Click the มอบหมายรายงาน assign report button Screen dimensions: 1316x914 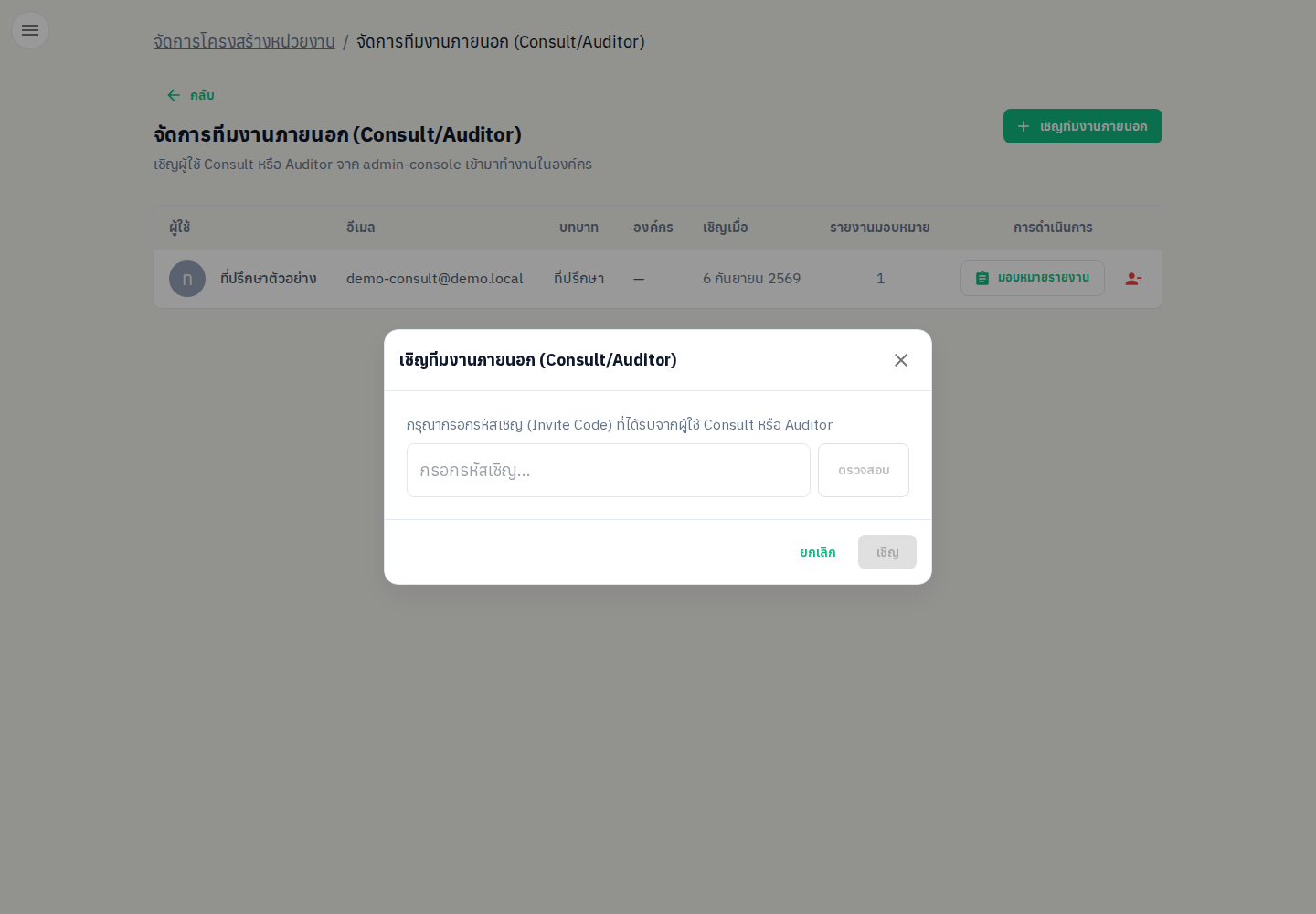[1033, 278]
